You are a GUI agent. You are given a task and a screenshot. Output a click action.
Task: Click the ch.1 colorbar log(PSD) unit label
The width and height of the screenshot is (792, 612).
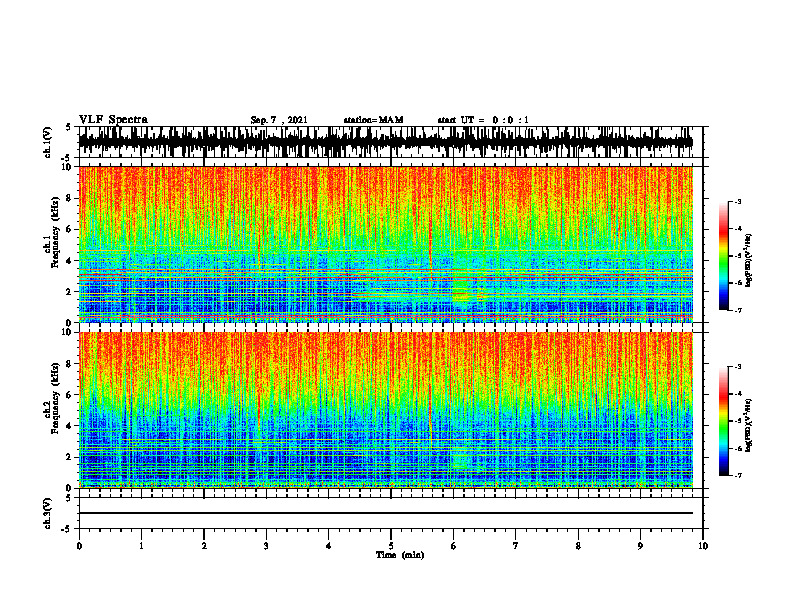[749, 261]
